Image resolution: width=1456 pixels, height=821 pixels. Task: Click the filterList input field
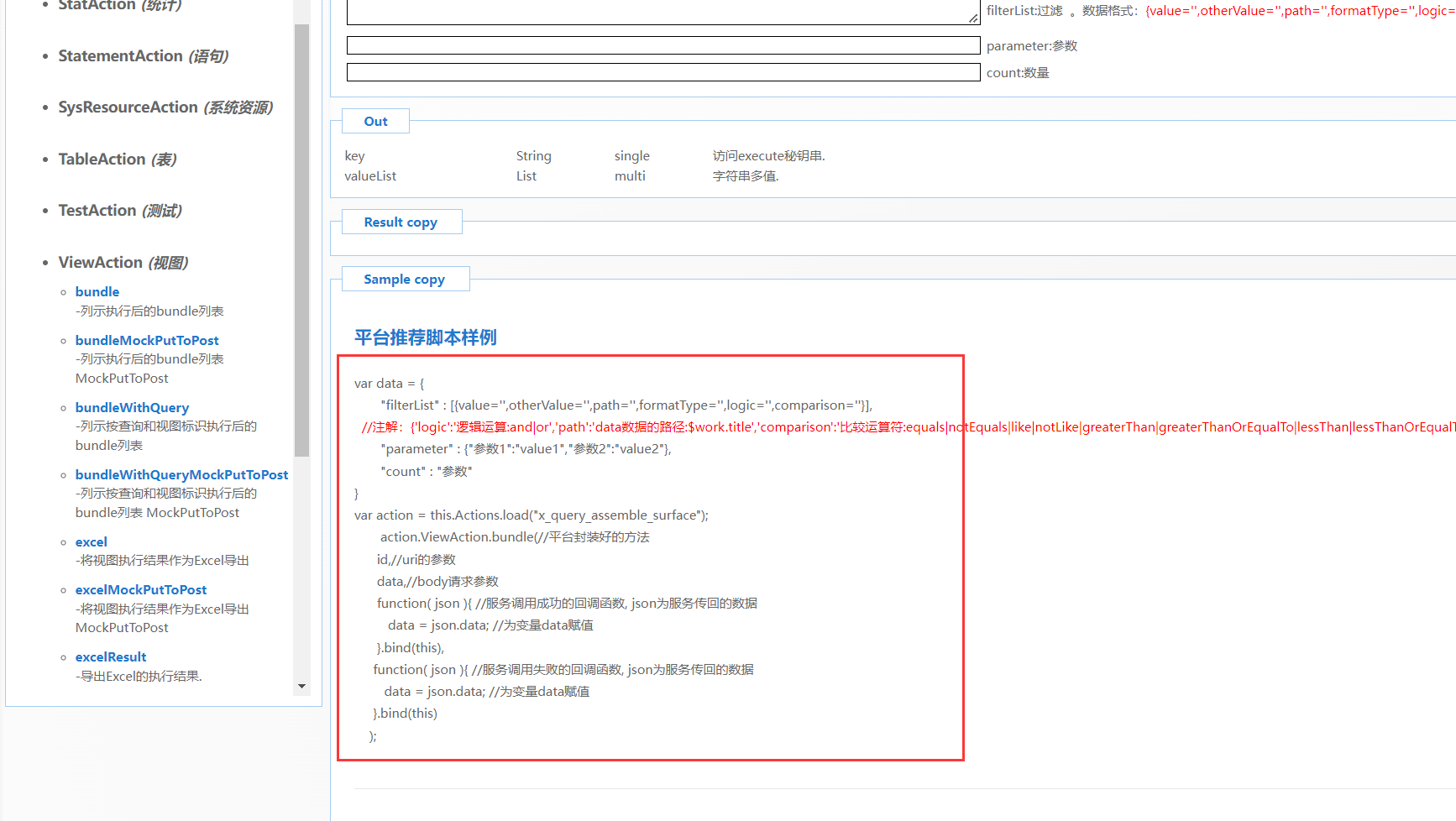[x=663, y=12]
